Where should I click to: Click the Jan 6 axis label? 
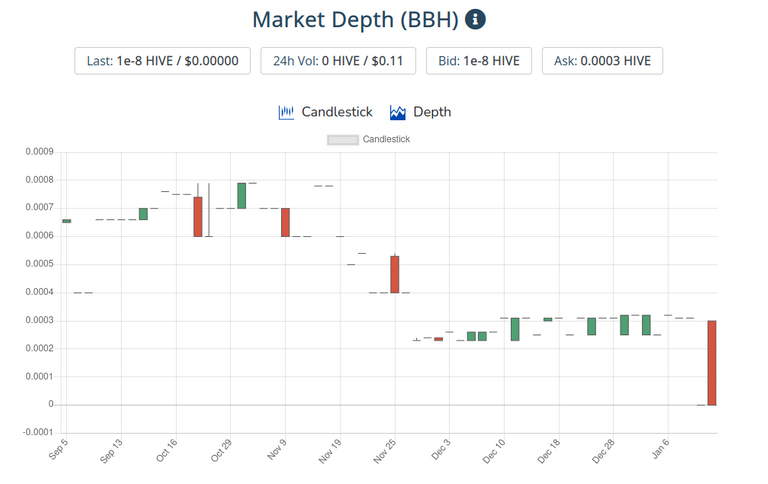click(660, 449)
